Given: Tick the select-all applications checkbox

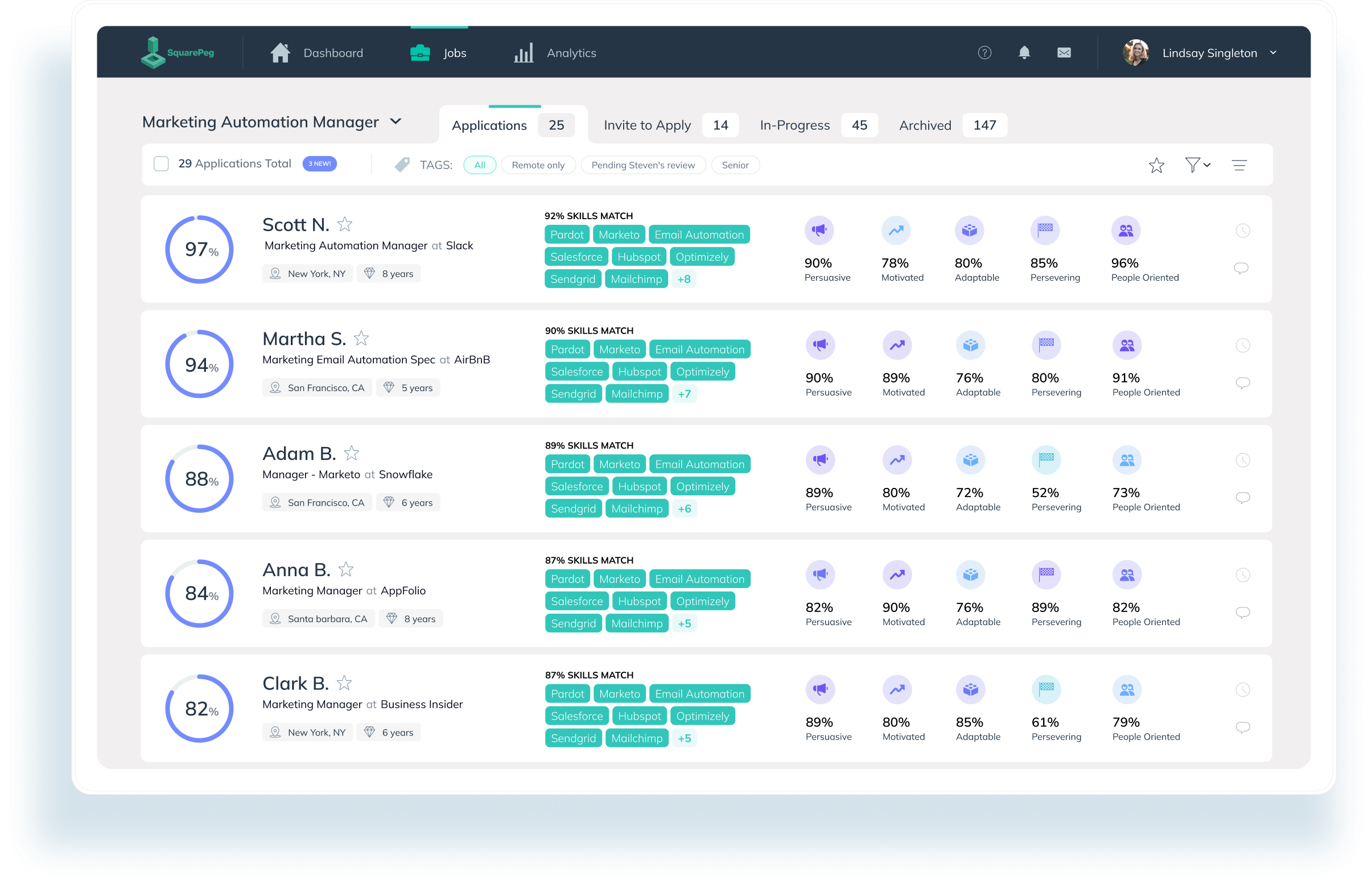Looking at the screenshot, I should pyautogui.click(x=161, y=163).
